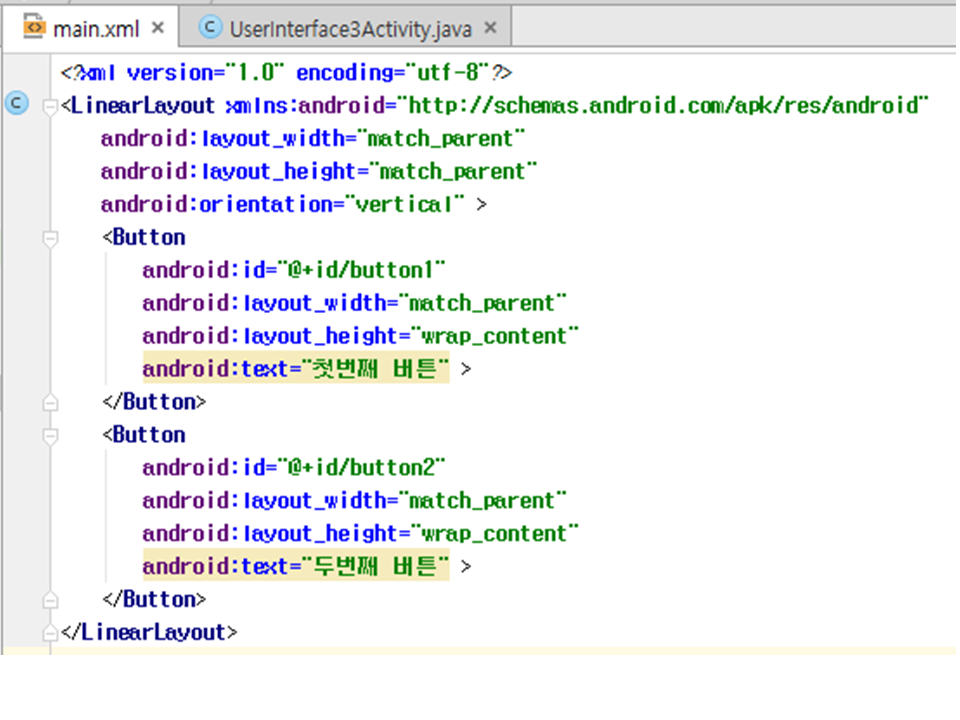
Task: Click the XML file icon on main.xml tab
Action: (35, 28)
